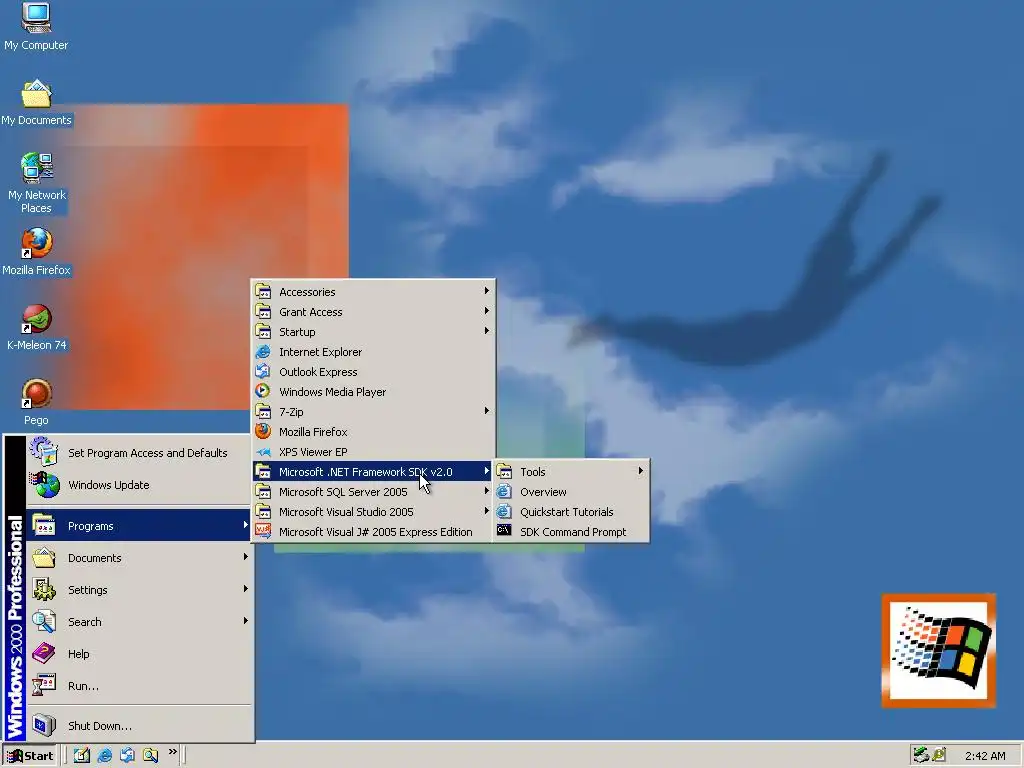Click the Outlook Express icon in Programs menu
1024x768 pixels.
pyautogui.click(x=263, y=372)
